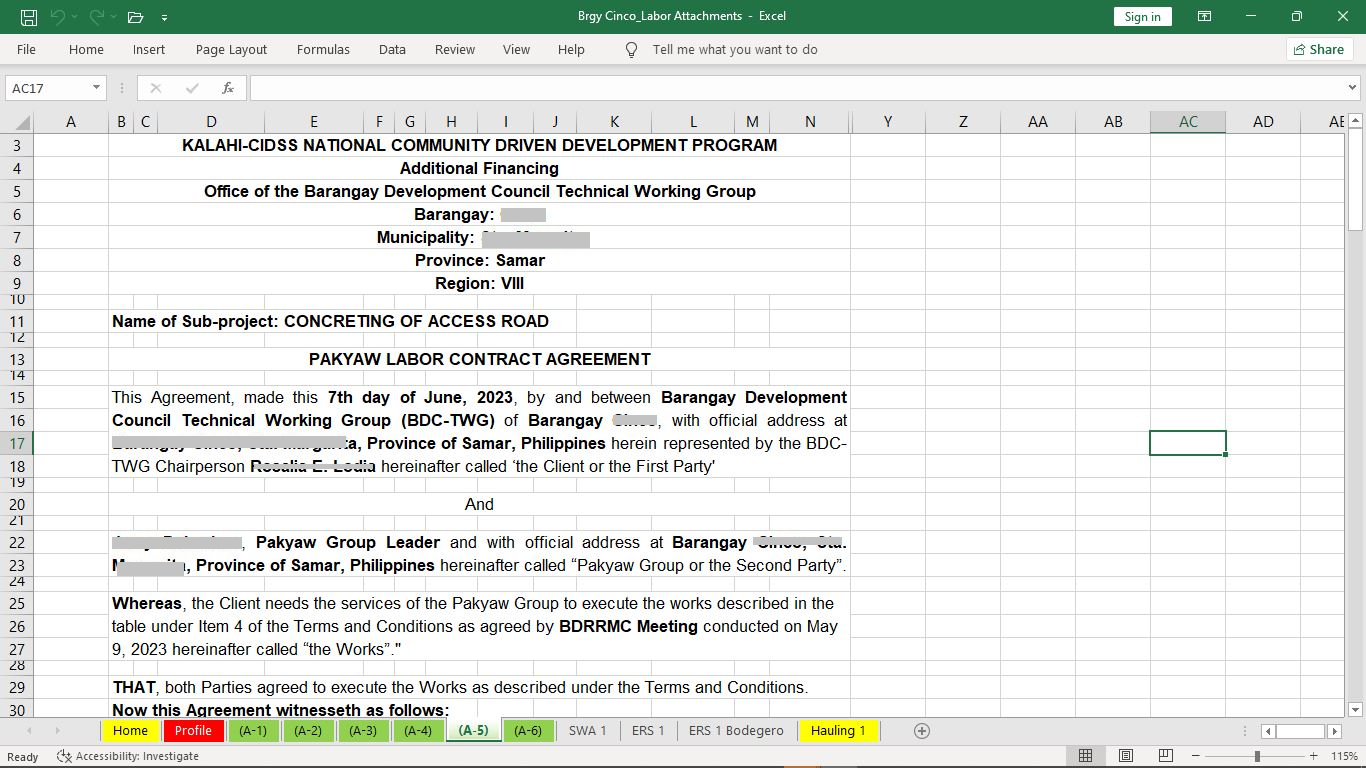Click the zoom in plus icon
The width and height of the screenshot is (1366, 768).
(1313, 756)
